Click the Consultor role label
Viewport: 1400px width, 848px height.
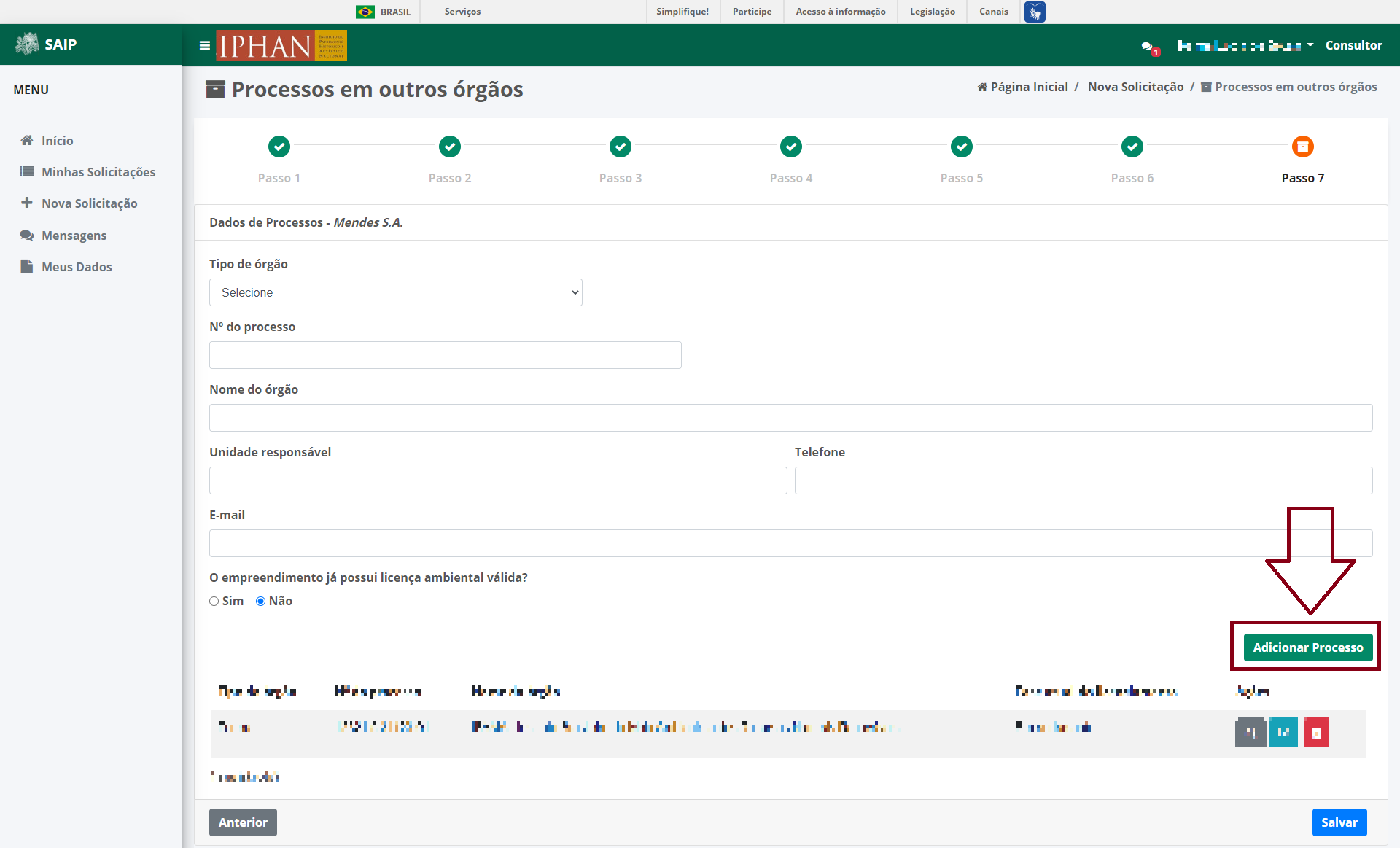1353,45
